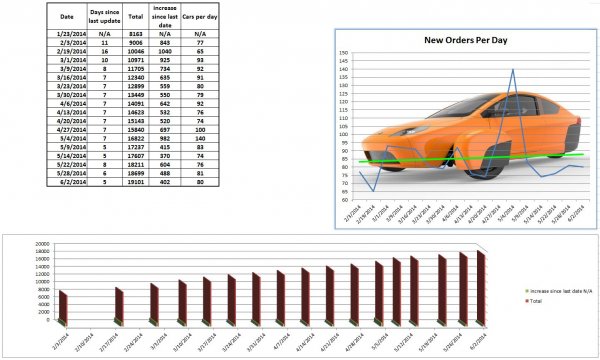Select the green 'Increase since last date' legend marker
Image resolution: width=600 pixels, height=360 pixels.
point(527,291)
